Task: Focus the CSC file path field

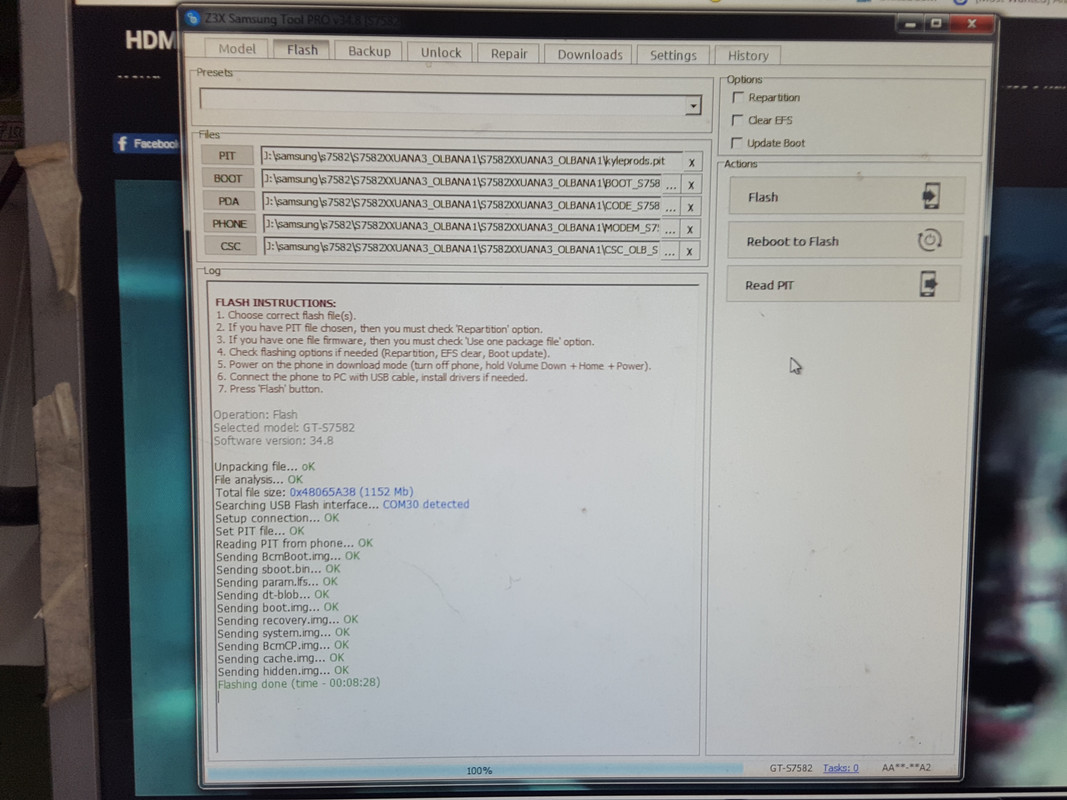Action: tap(461, 250)
